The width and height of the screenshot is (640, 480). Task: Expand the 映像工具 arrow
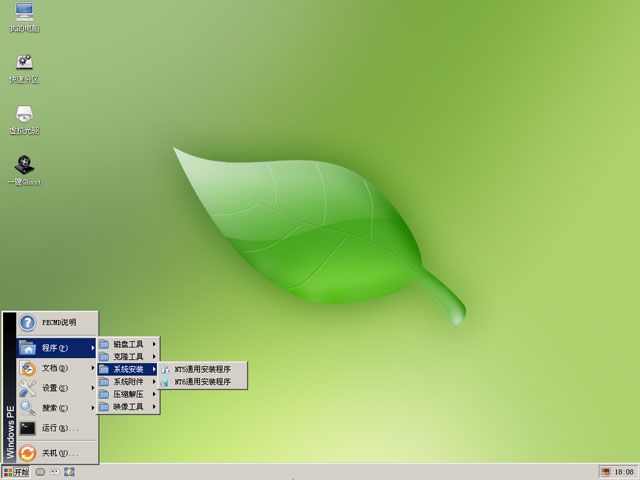point(154,407)
